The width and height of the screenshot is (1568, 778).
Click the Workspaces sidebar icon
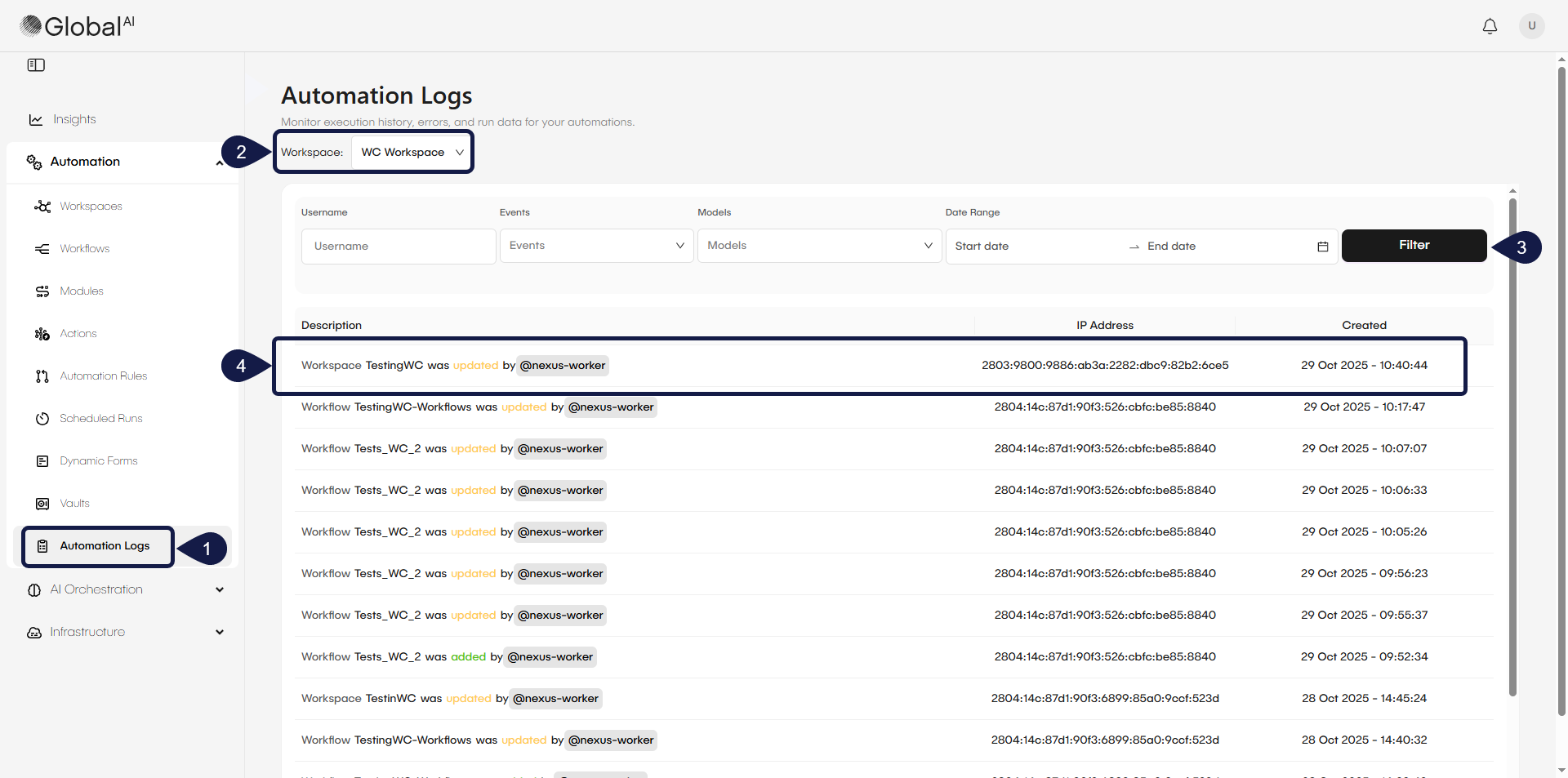pyautogui.click(x=42, y=207)
